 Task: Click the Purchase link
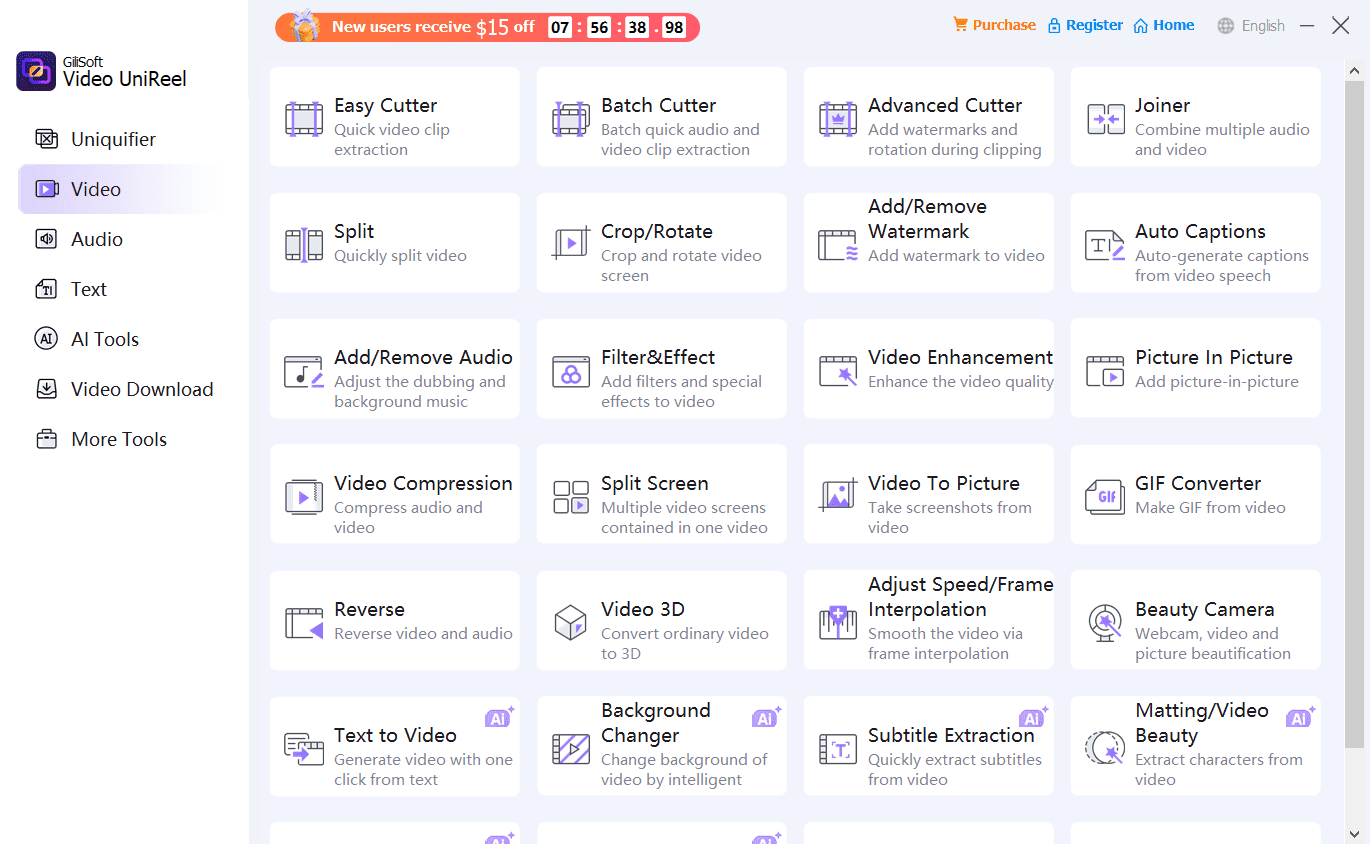994,25
